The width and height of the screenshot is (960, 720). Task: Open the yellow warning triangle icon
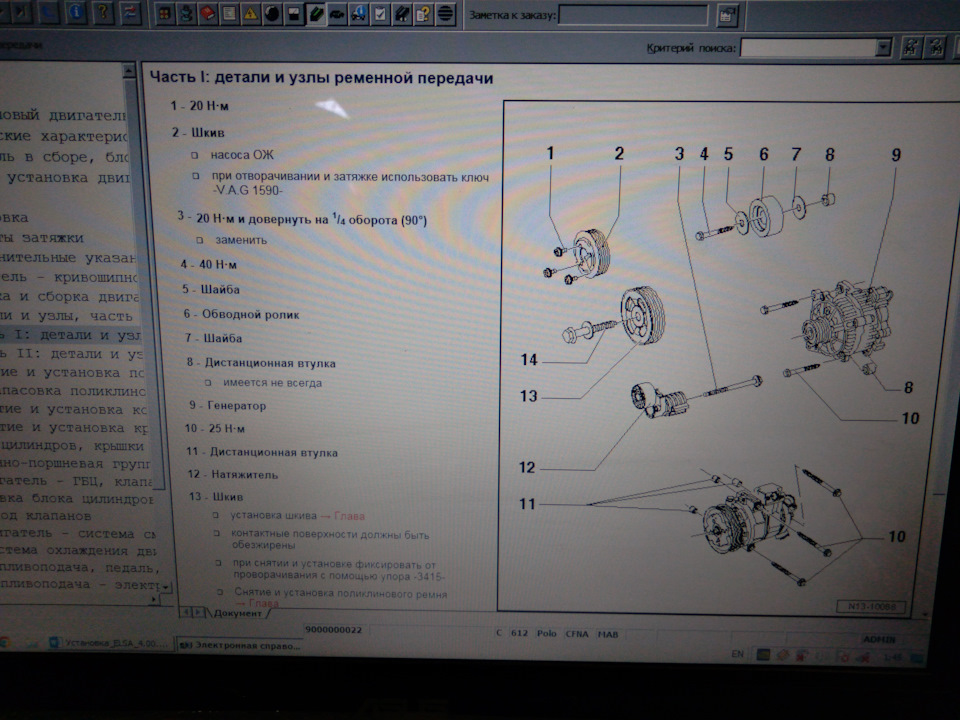[x=250, y=14]
